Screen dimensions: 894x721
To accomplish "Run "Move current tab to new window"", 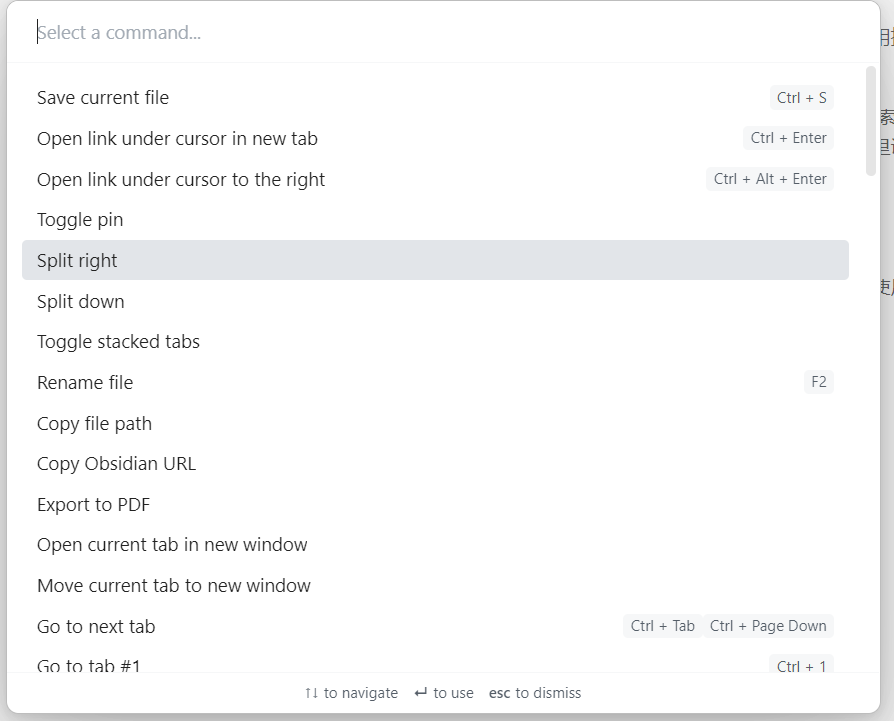I will 174,585.
